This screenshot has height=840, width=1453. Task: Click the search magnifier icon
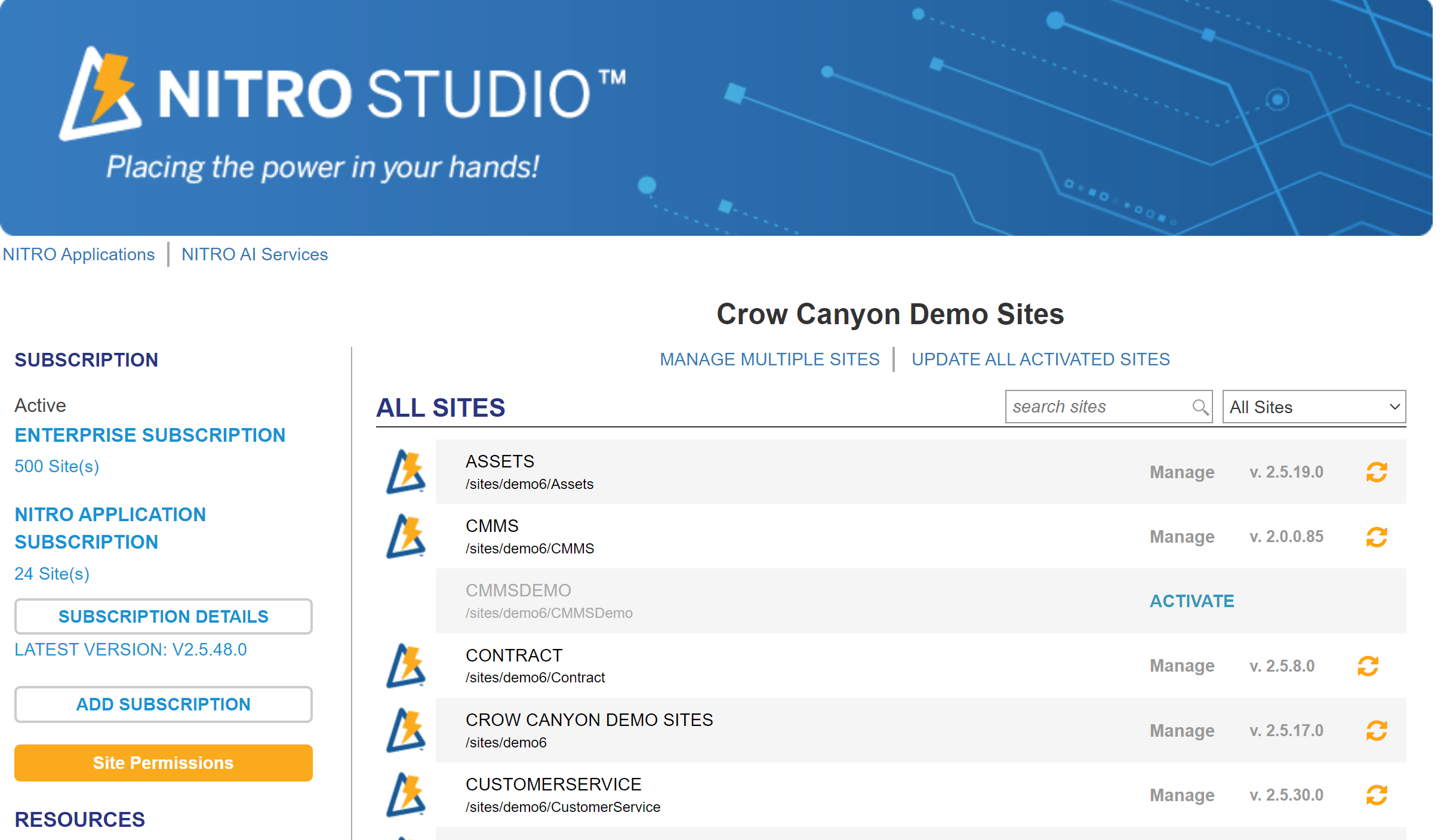pos(1200,407)
